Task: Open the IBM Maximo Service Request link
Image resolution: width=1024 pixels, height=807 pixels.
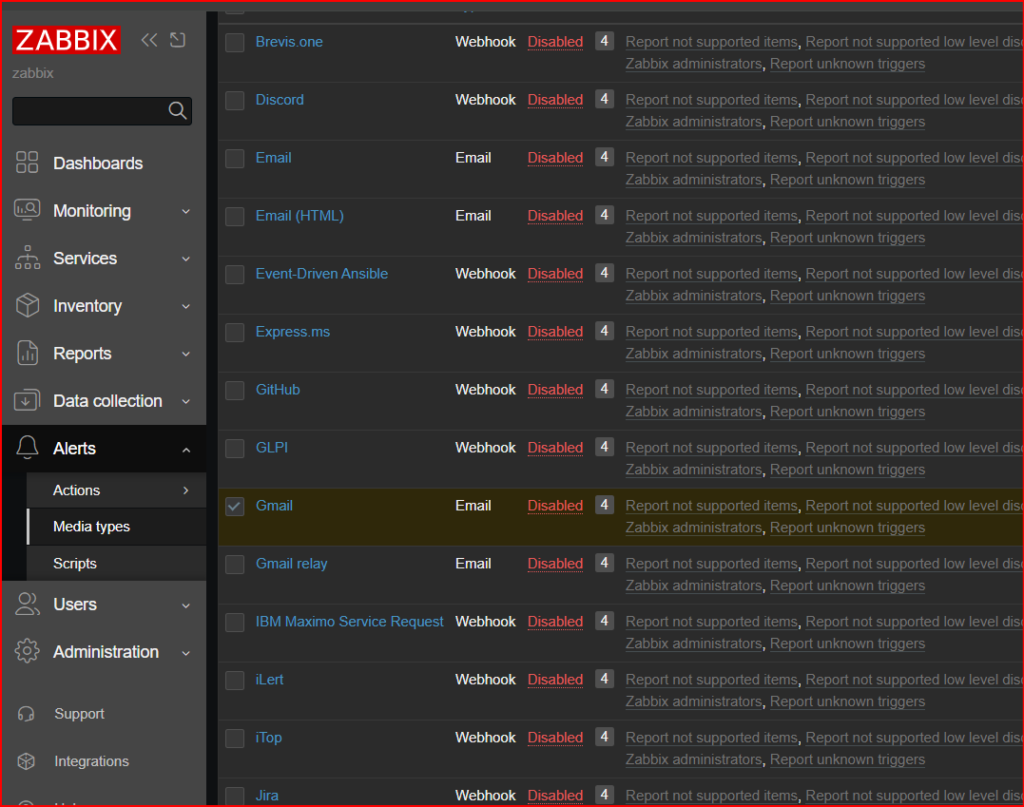Action: pyautogui.click(x=349, y=622)
